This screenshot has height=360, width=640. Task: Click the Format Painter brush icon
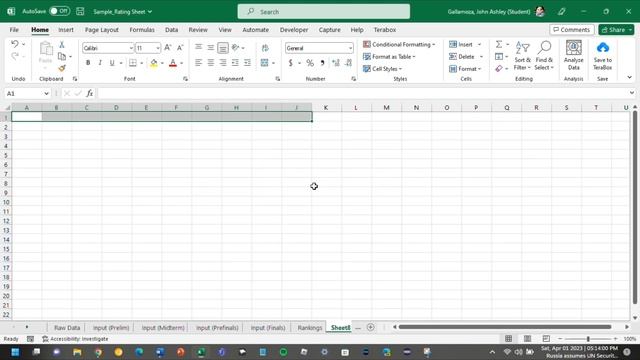pyautogui.click(x=62, y=68)
